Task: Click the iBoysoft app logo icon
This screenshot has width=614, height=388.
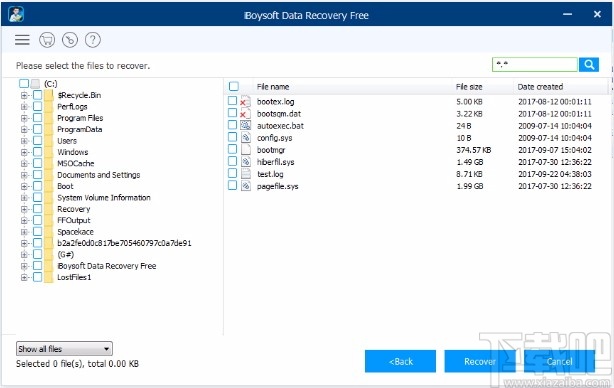Action: pyautogui.click(x=16, y=14)
